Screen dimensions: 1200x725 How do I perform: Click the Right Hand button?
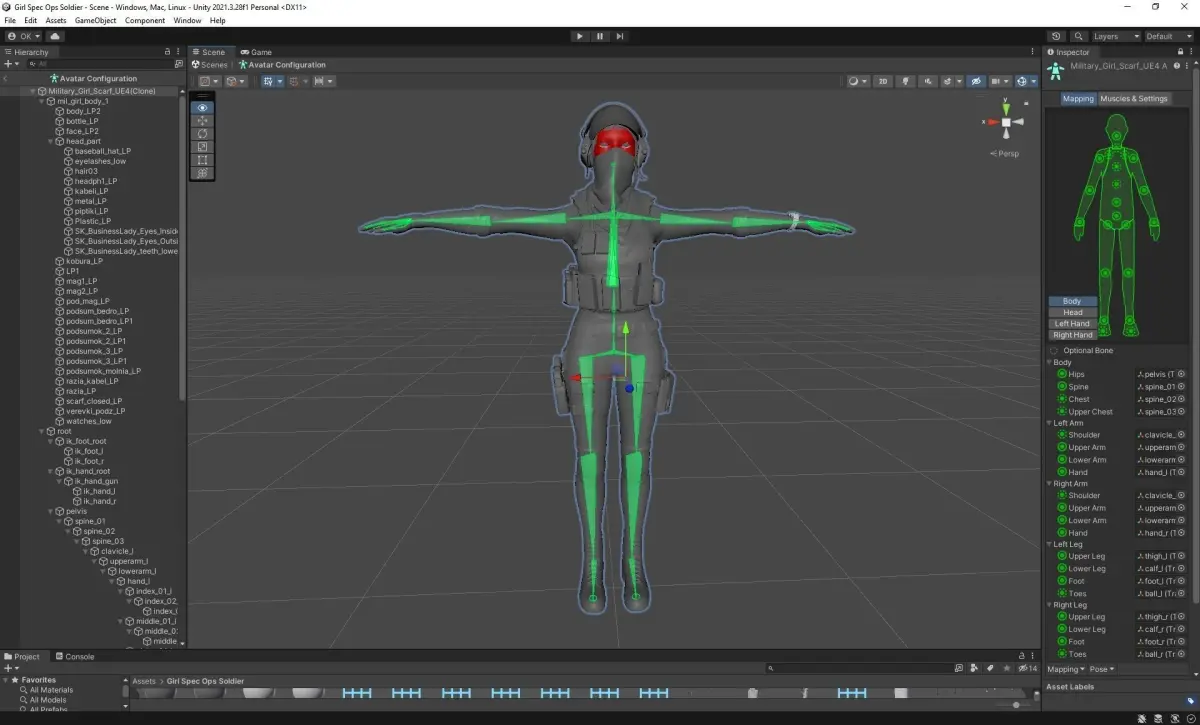[x=1072, y=335]
